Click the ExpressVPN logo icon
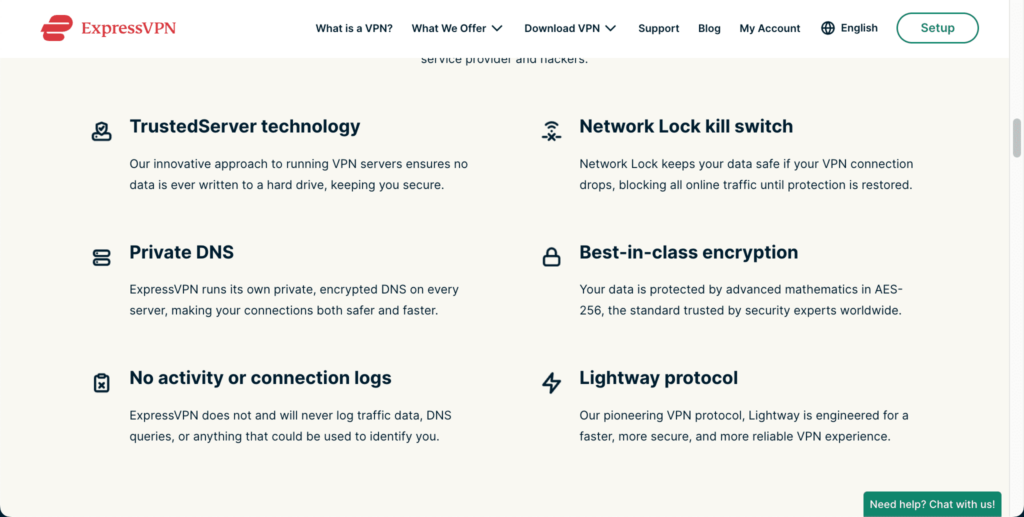This screenshot has height=517, width=1024. pos(57,28)
